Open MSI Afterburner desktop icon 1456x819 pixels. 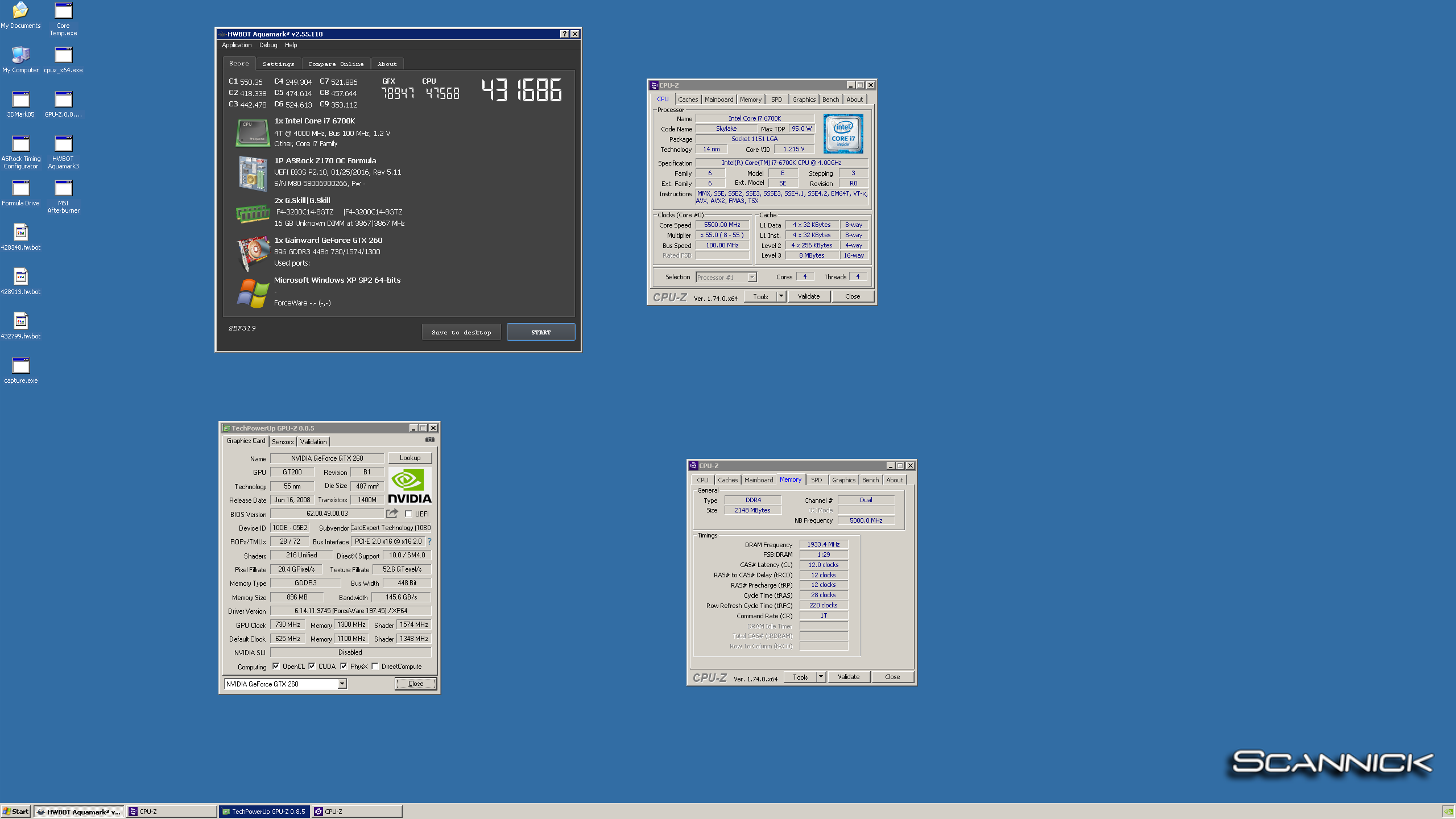click(63, 196)
